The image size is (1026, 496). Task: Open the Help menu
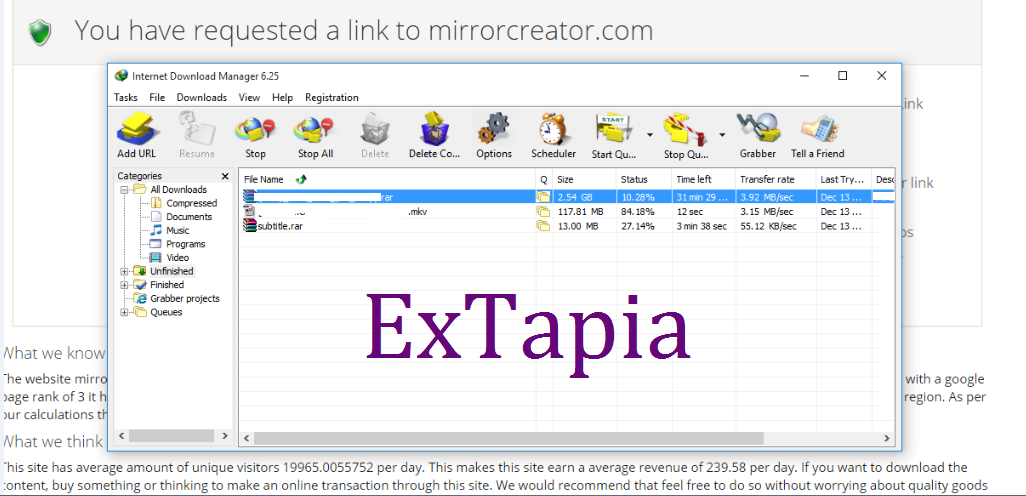click(283, 97)
